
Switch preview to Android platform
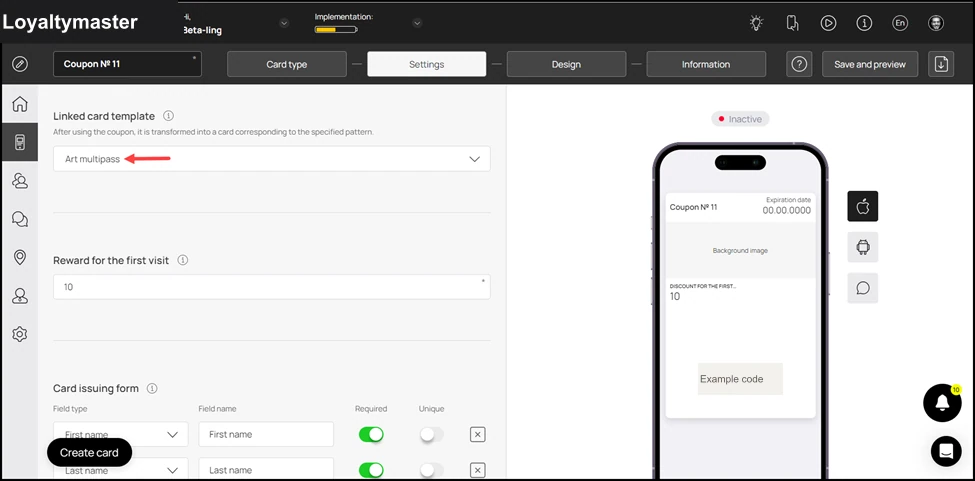tap(862, 247)
